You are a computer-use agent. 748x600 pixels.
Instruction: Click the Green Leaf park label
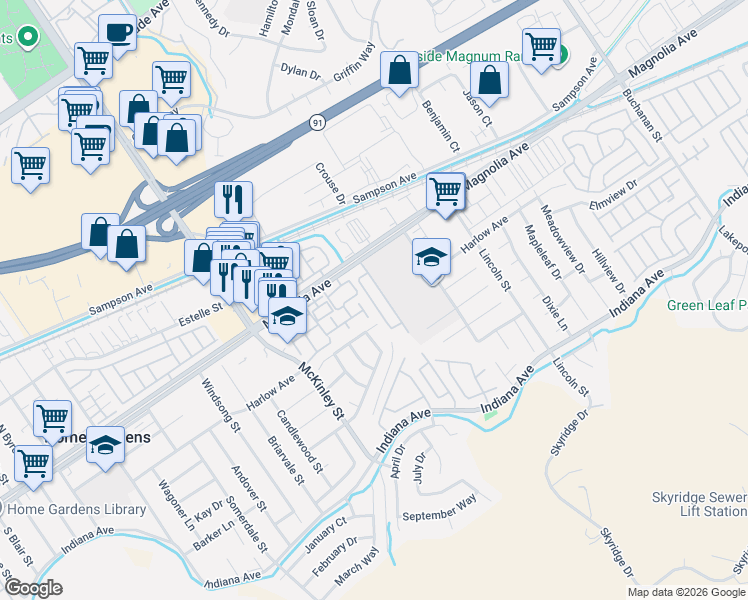(707, 305)
